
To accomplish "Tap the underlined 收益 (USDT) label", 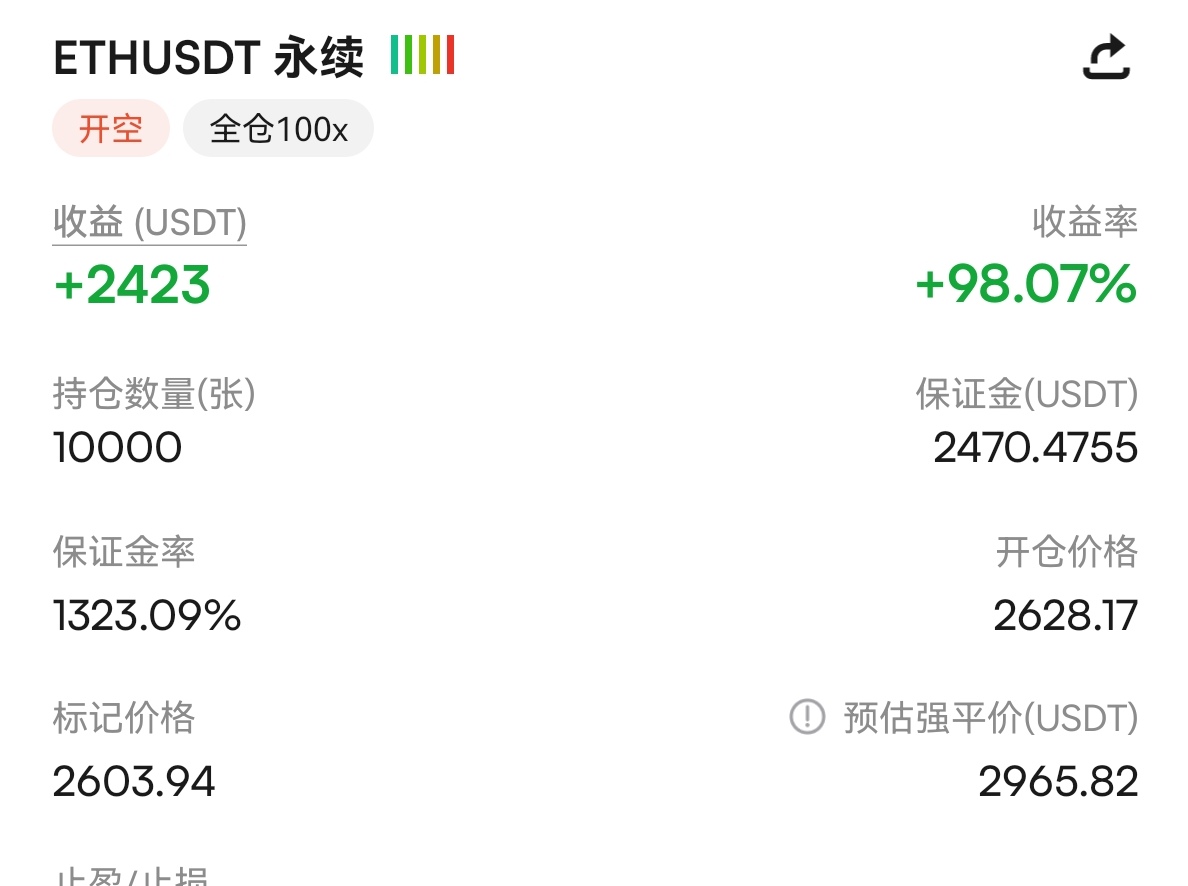I will click(149, 223).
